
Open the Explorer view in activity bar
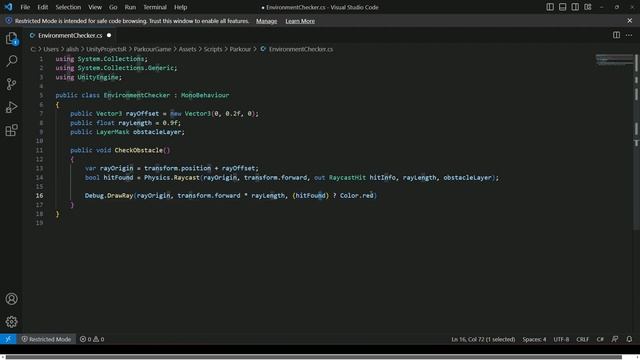point(11,39)
